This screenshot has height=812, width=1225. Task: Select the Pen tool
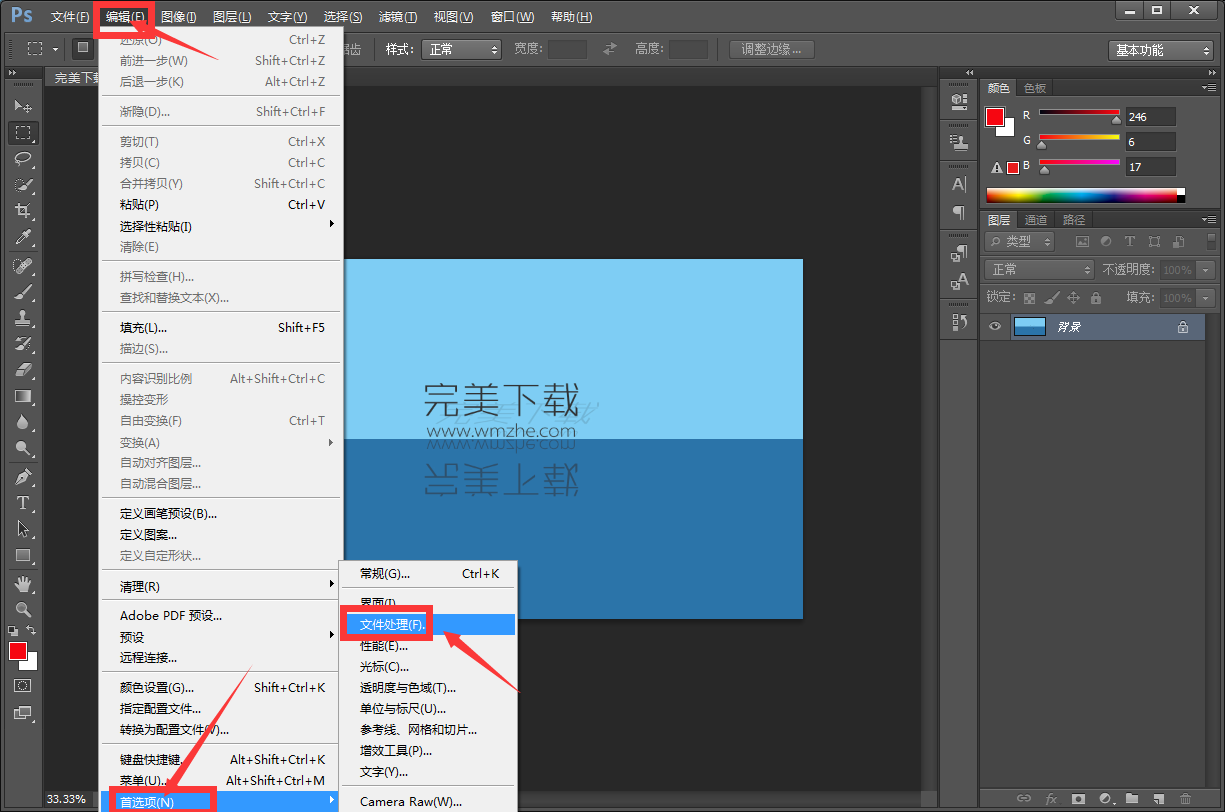[23, 476]
